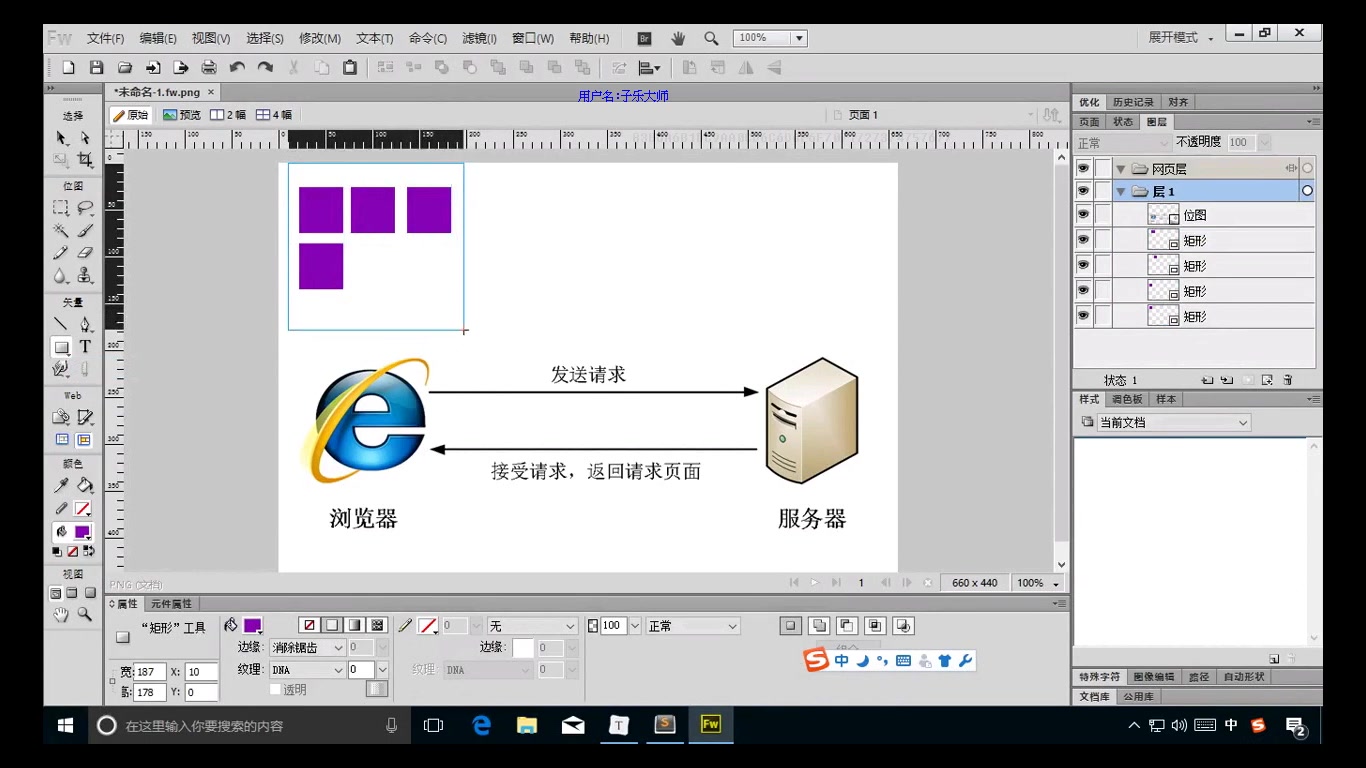Select the Hand tool in Tools panel
The image size is (1366, 768).
(x=61, y=615)
